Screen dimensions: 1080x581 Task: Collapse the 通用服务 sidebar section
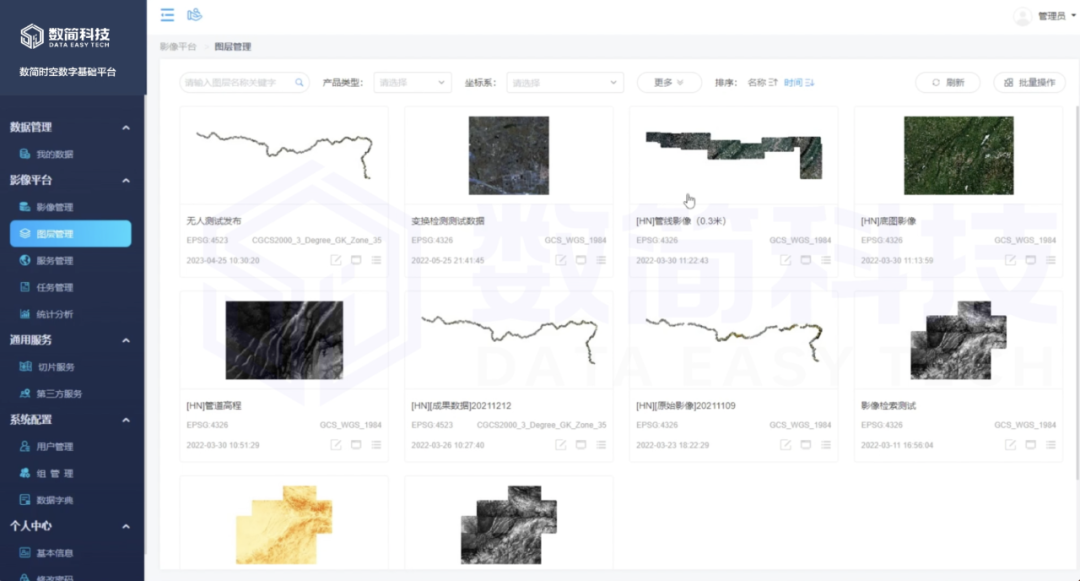click(126, 340)
